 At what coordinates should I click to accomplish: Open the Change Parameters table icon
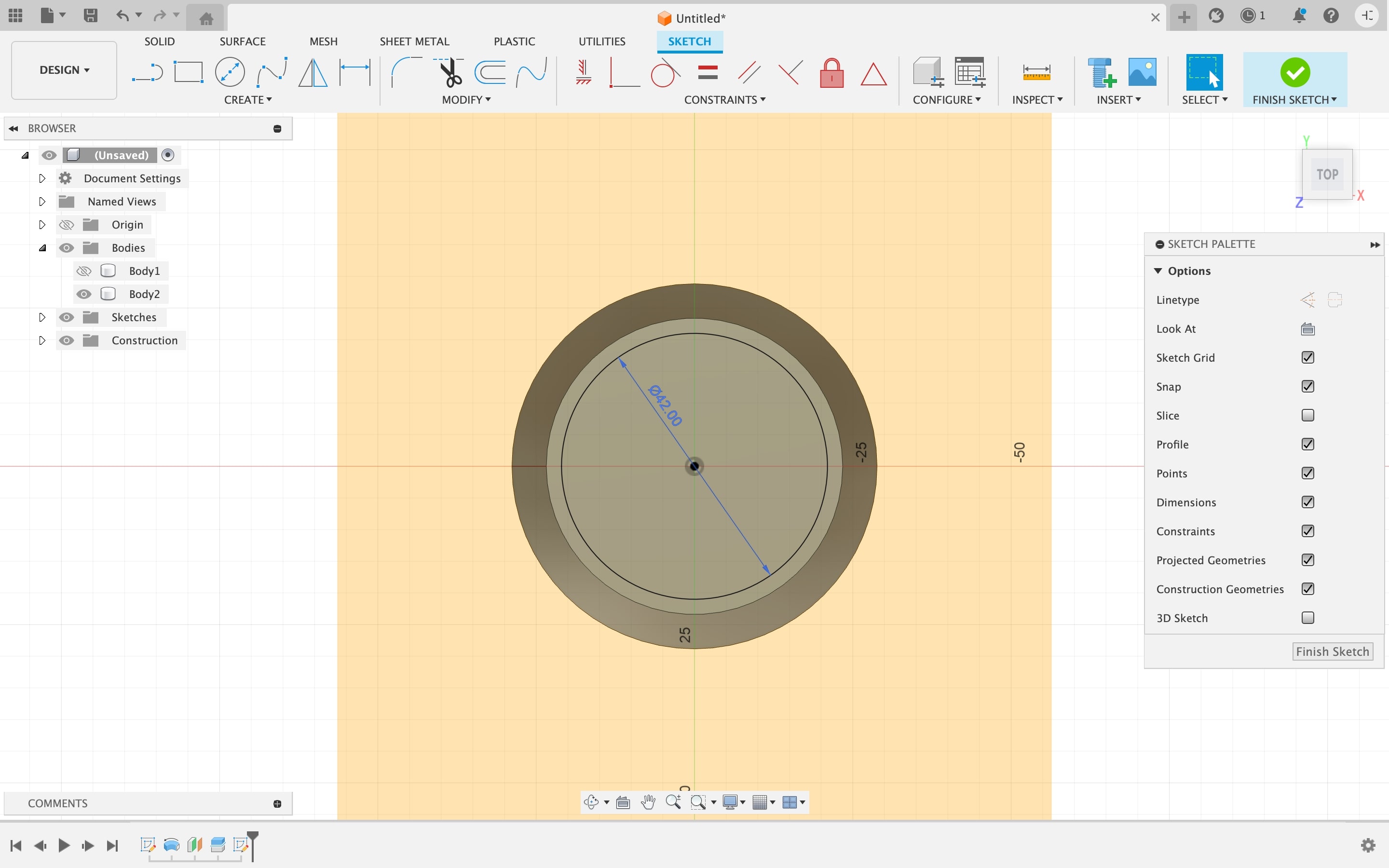pyautogui.click(x=970, y=73)
